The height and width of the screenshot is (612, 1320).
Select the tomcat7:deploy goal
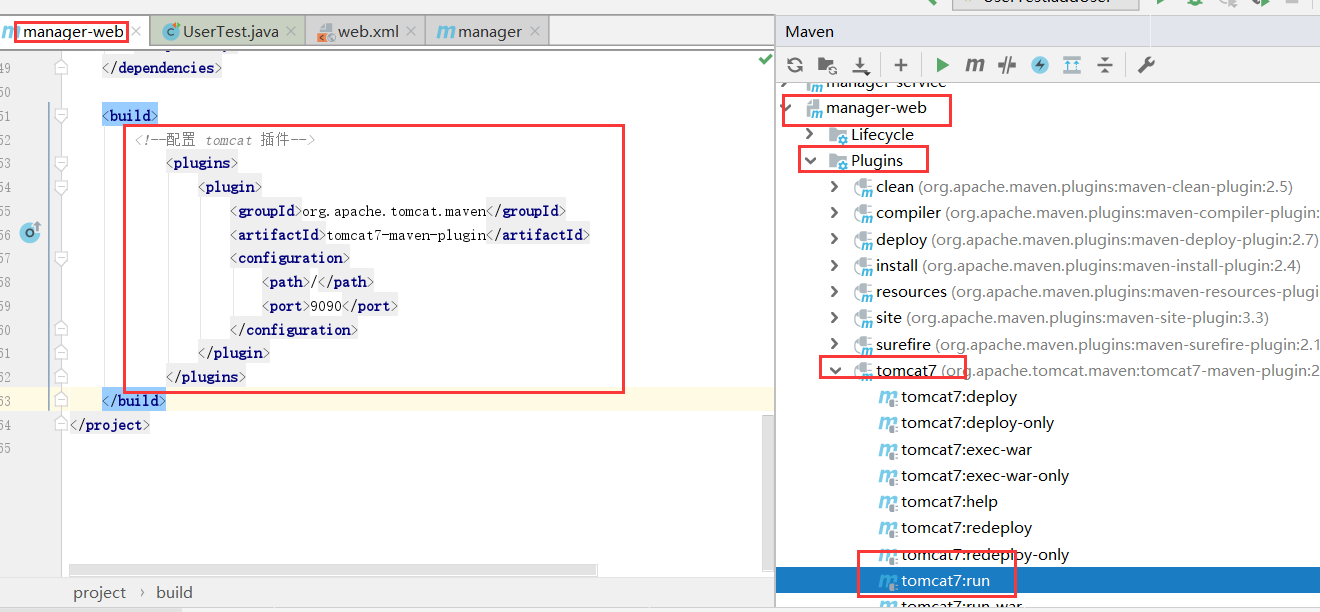pos(959,396)
